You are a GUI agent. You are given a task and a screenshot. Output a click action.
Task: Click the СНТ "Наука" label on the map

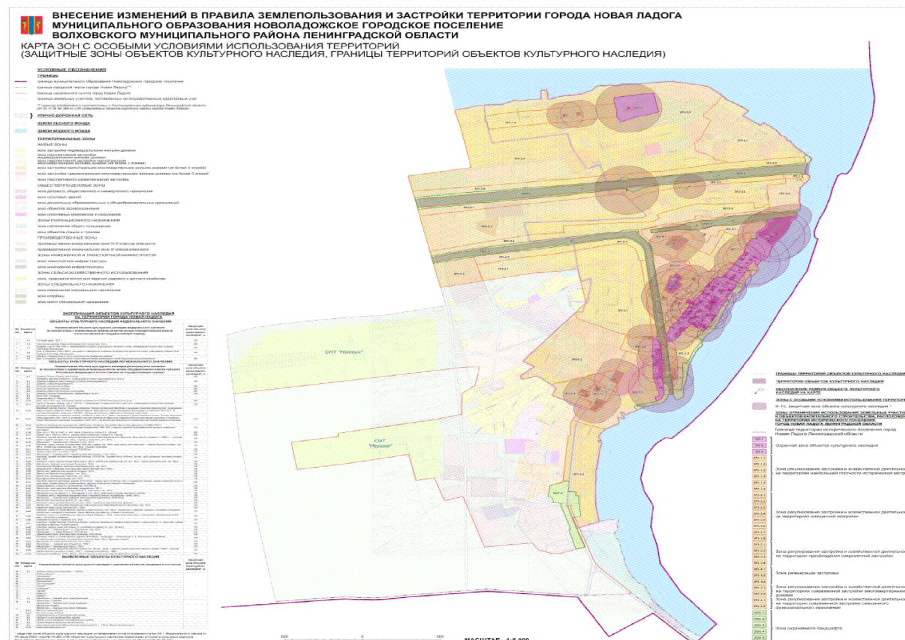pos(379,444)
